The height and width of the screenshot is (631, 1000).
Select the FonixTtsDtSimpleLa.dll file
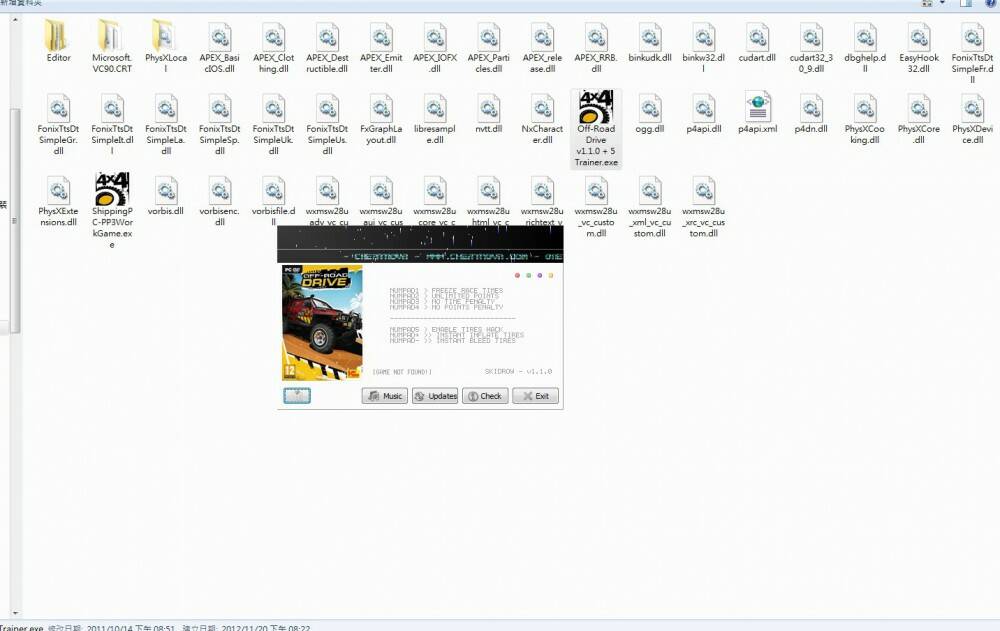coord(165,123)
